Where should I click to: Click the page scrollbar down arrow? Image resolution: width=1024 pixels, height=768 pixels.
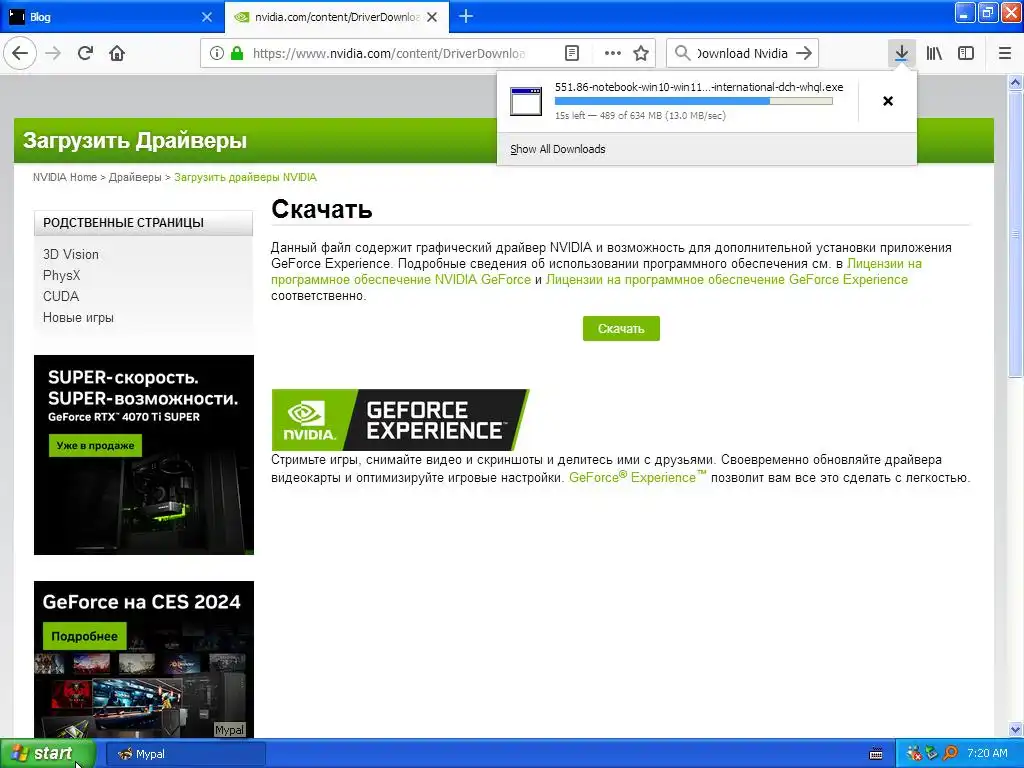[x=1016, y=729]
